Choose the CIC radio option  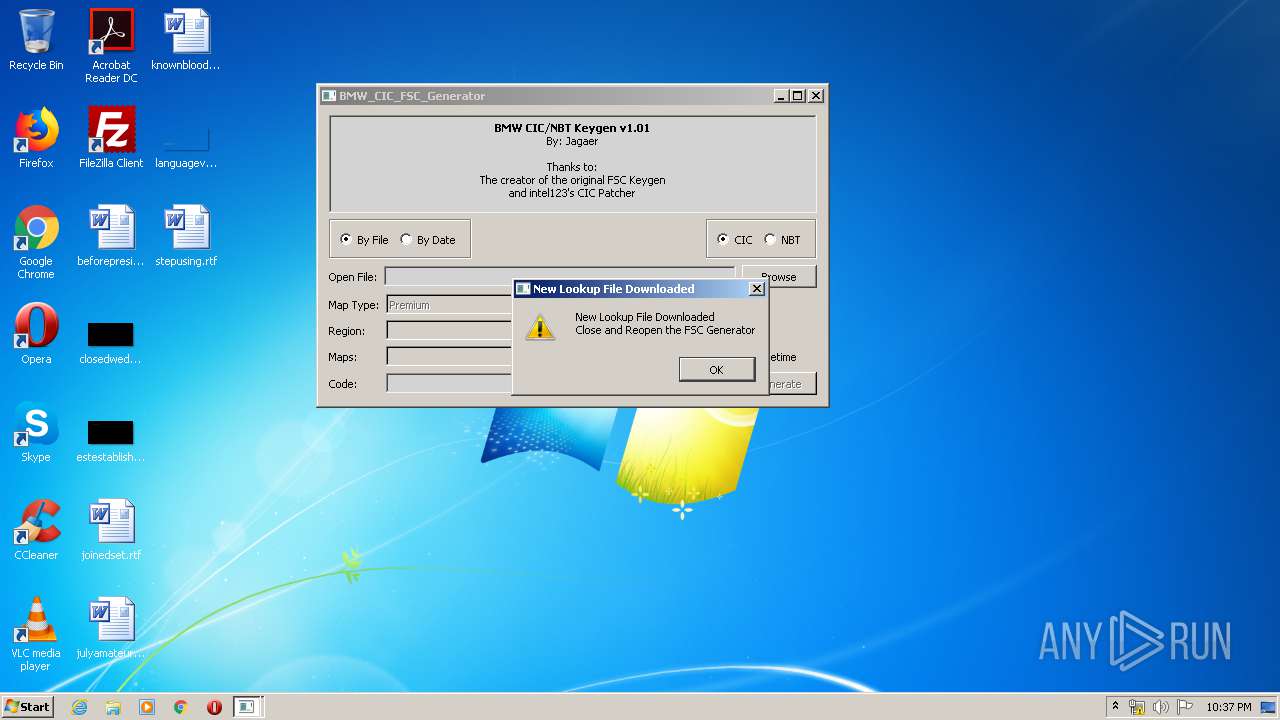735,240
